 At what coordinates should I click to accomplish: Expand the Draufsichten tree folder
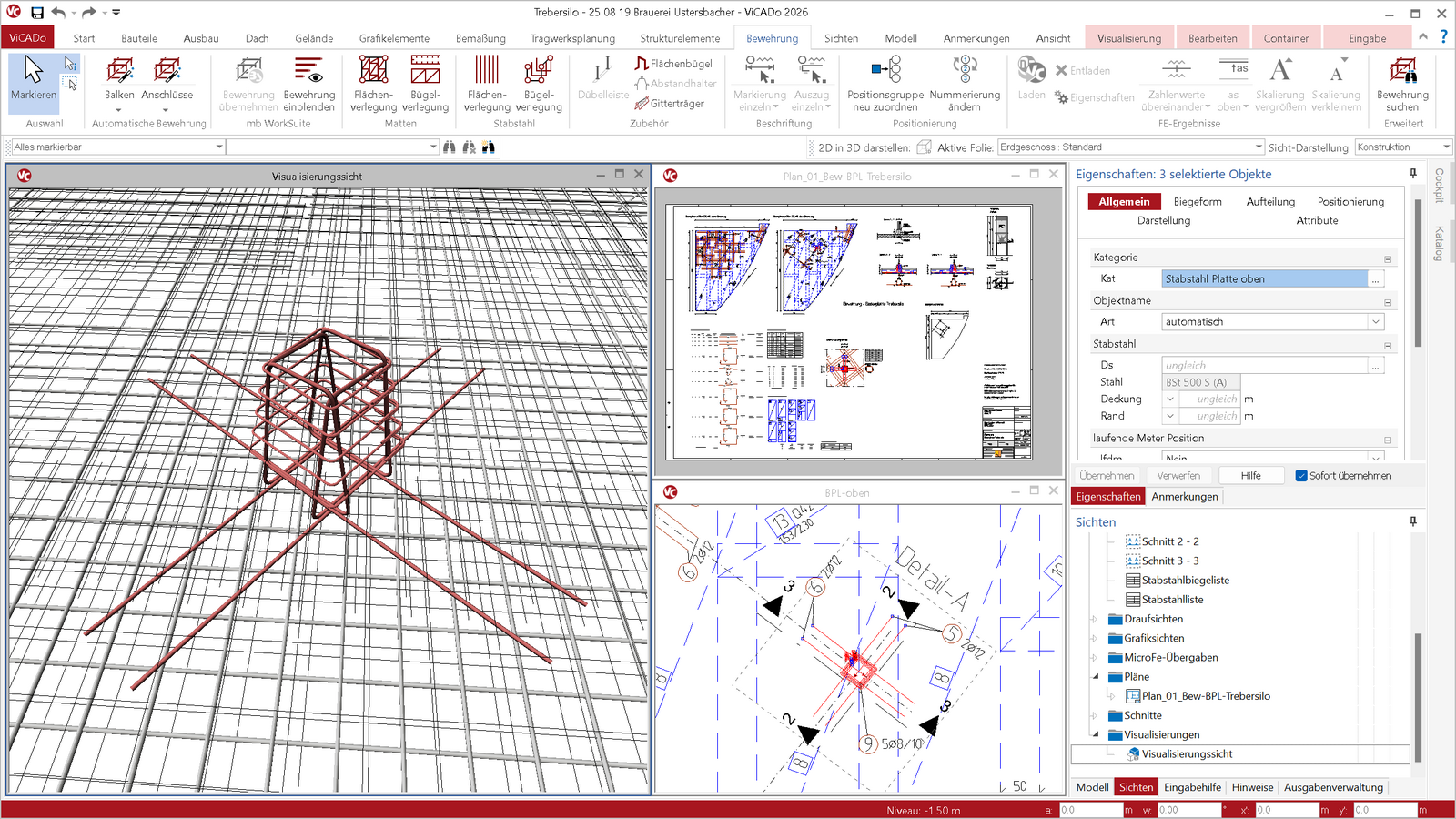(x=1095, y=619)
